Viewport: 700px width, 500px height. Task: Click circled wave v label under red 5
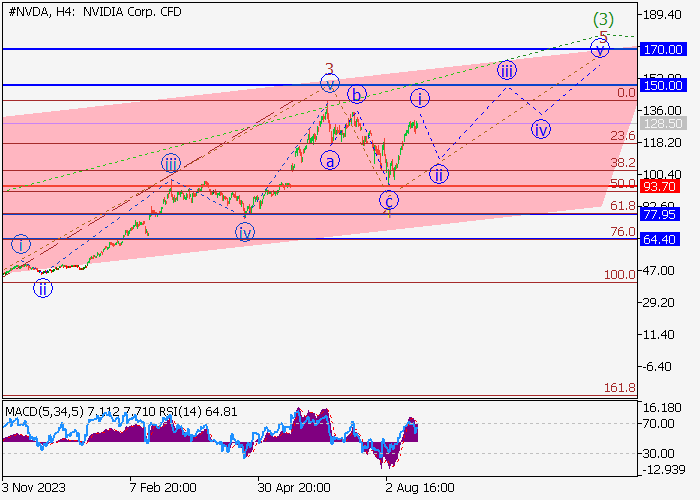(600, 48)
